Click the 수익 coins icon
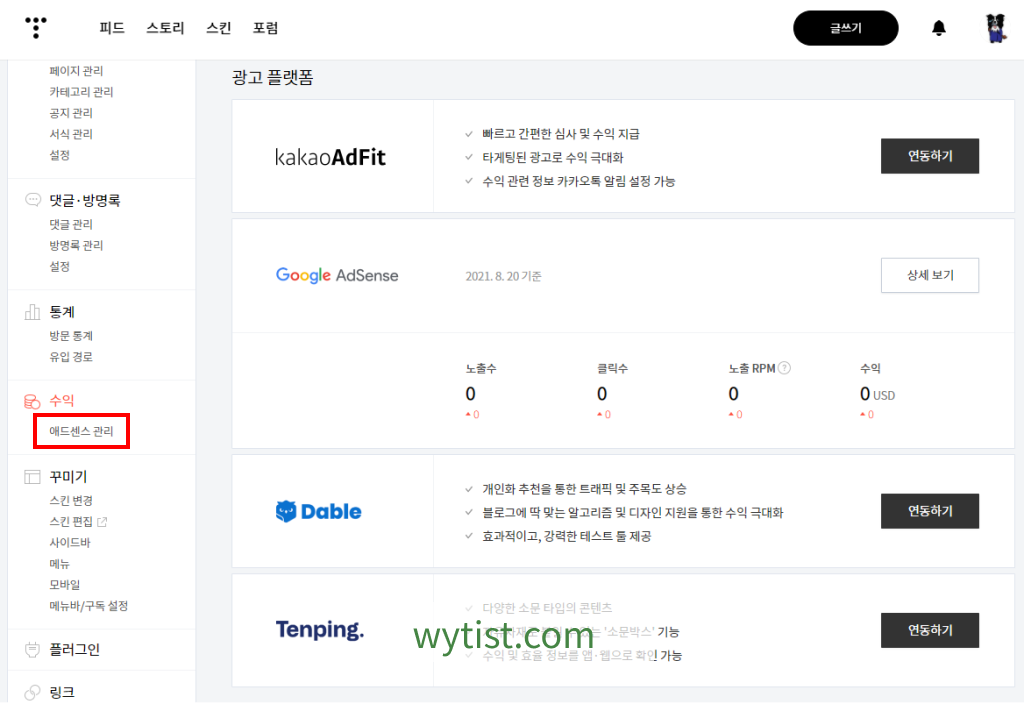The height and width of the screenshot is (703, 1024). pos(33,401)
